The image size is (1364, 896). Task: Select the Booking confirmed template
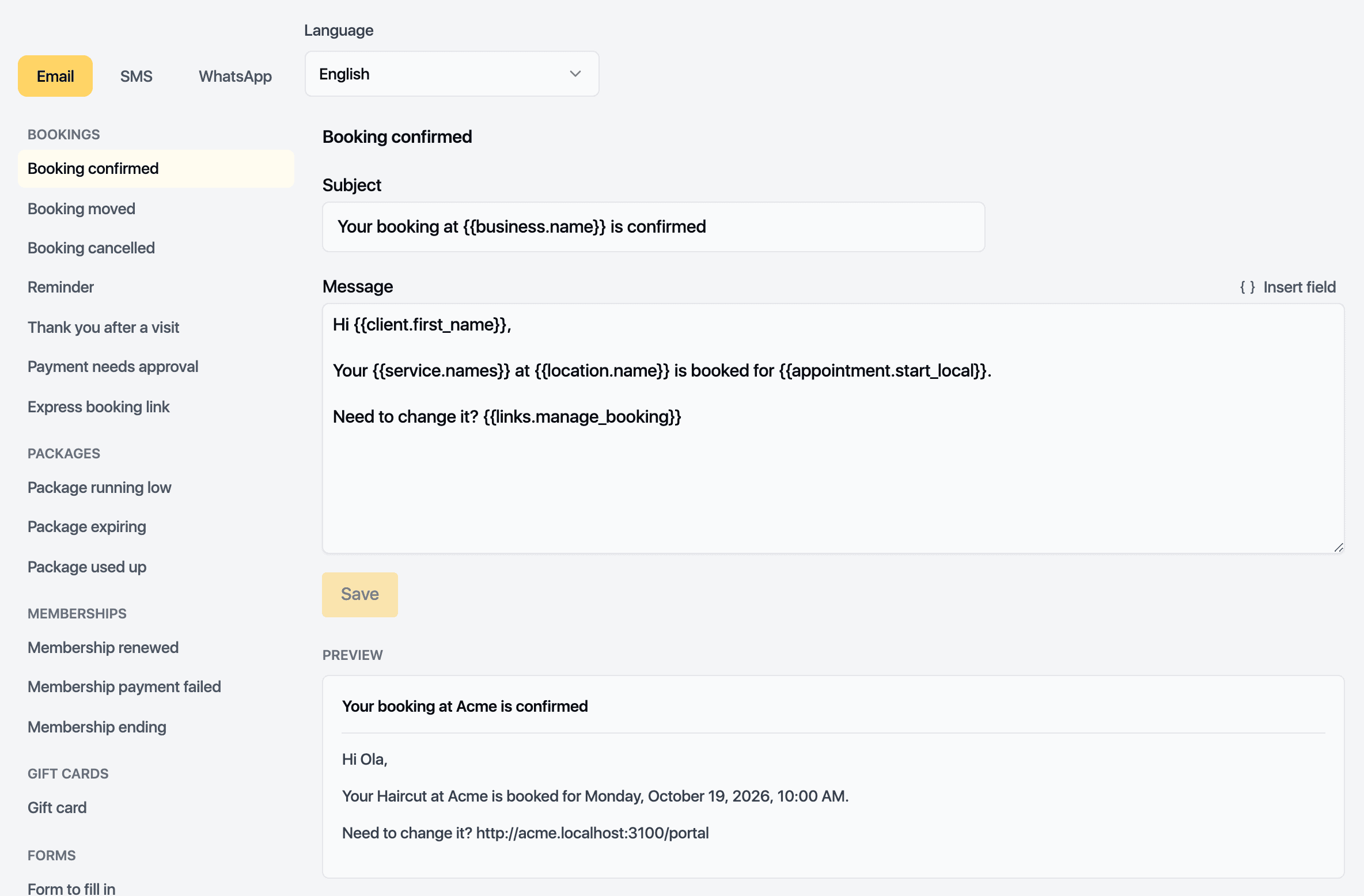(156, 169)
